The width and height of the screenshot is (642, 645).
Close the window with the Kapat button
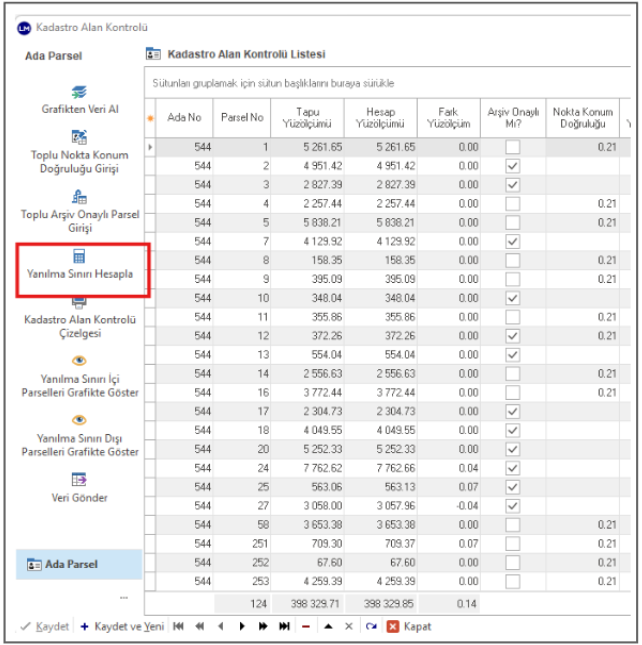click(409, 626)
